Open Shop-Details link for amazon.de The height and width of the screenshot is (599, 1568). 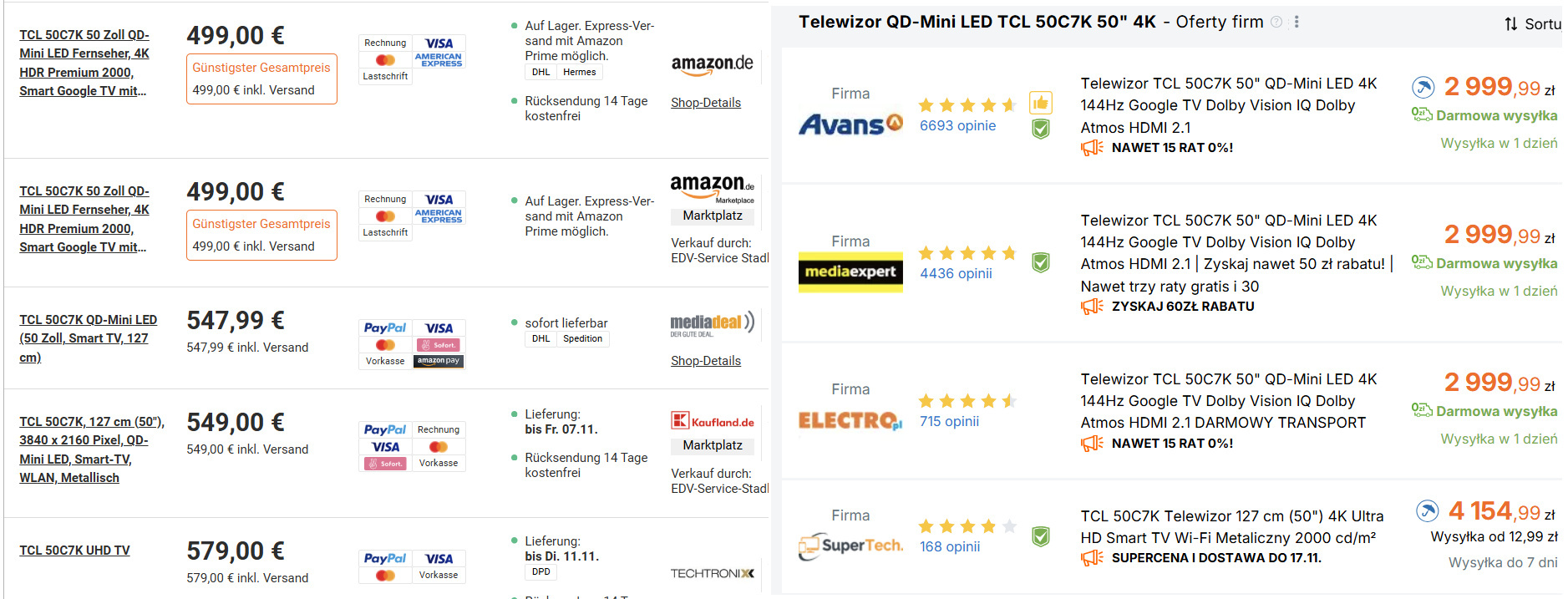tap(706, 103)
